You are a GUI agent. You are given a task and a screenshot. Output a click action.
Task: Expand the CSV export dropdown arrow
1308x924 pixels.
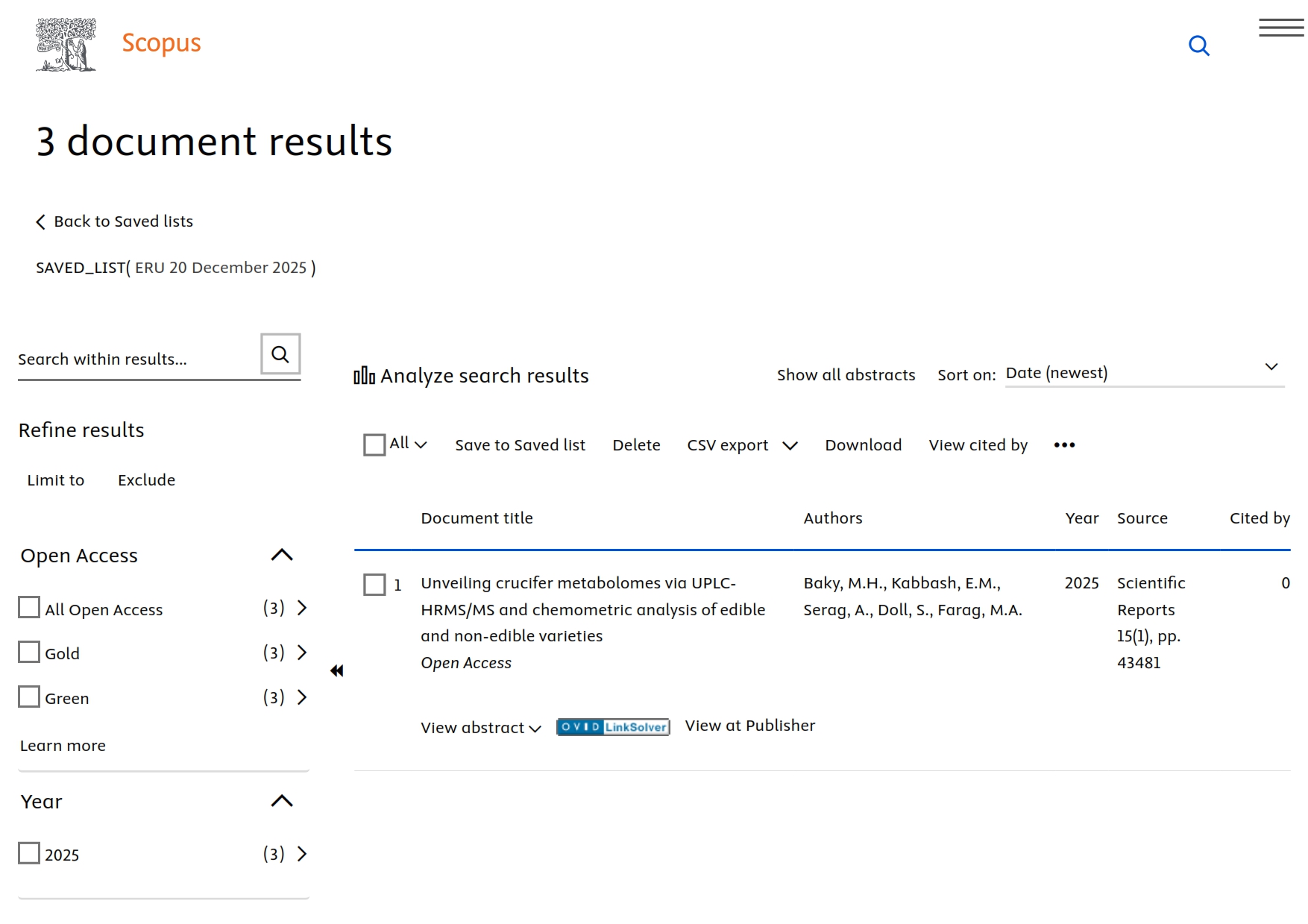click(x=790, y=446)
